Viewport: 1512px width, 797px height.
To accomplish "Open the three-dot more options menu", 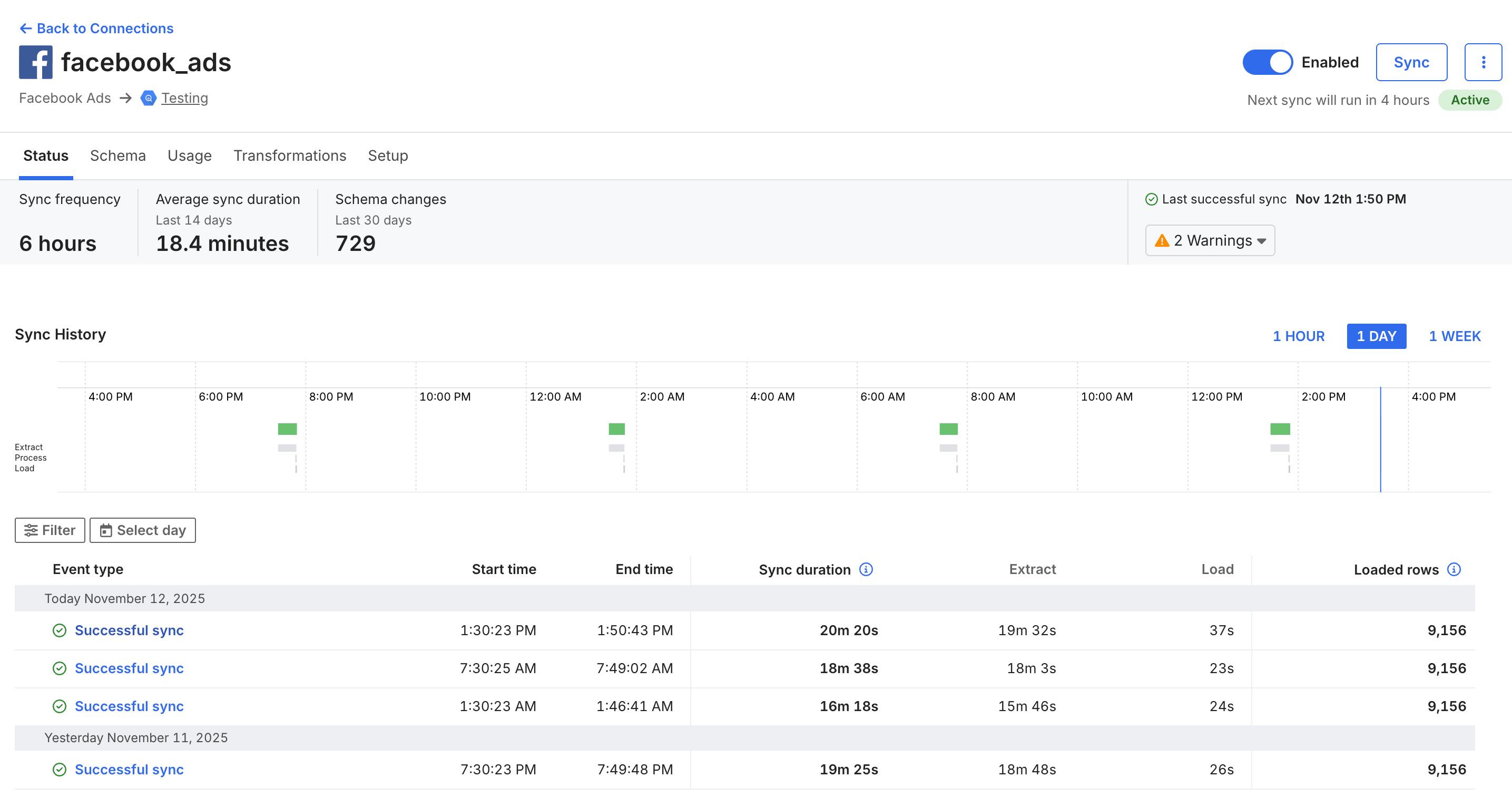I will pos(1482,62).
